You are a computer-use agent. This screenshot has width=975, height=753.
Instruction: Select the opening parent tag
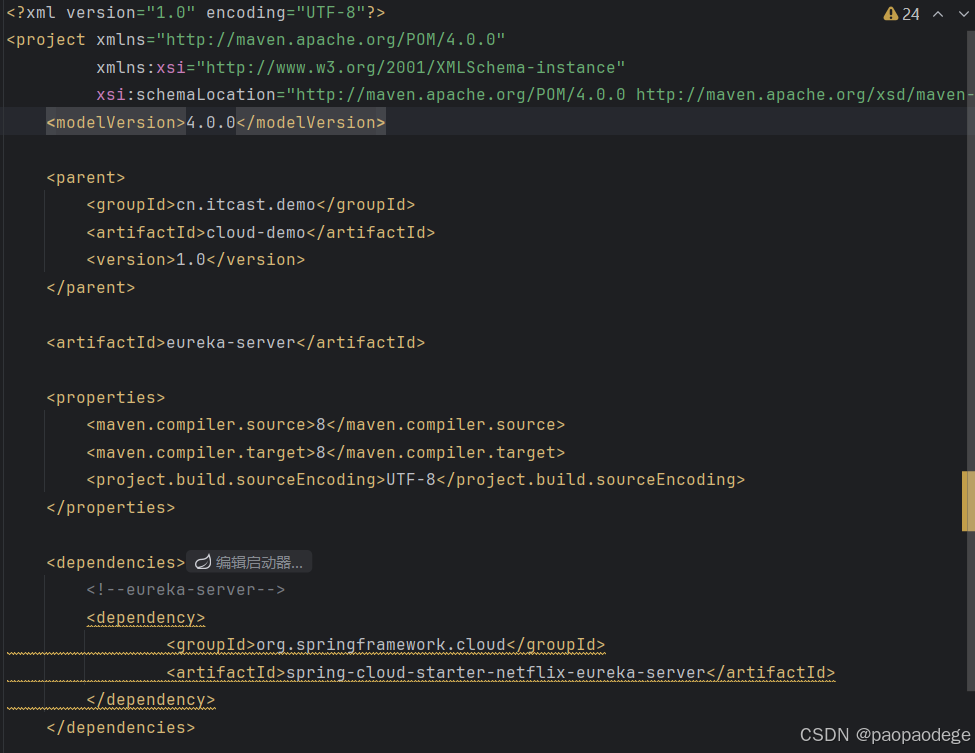coord(86,178)
